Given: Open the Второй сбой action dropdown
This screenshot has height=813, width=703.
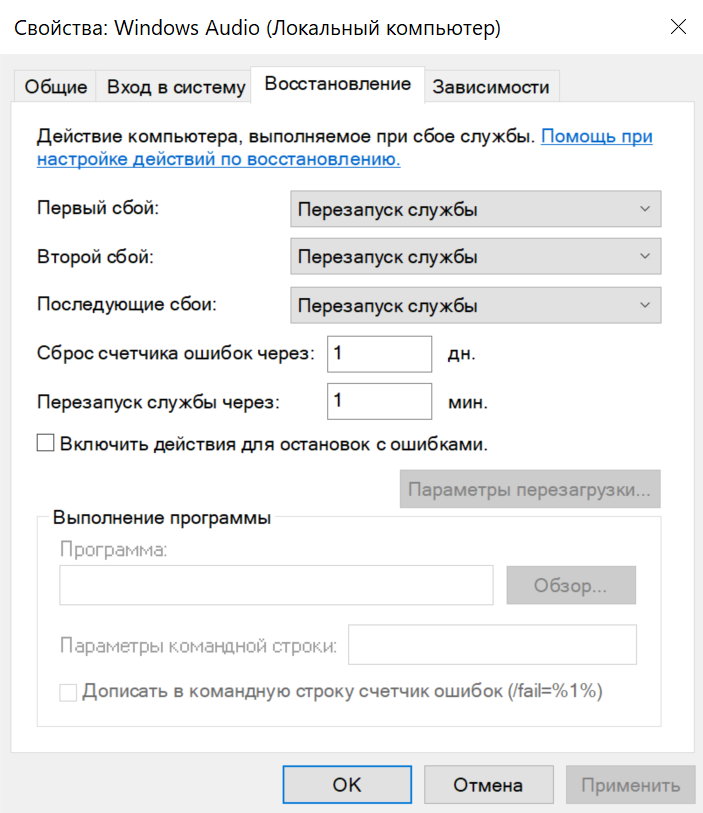Looking at the screenshot, I should (x=475, y=257).
